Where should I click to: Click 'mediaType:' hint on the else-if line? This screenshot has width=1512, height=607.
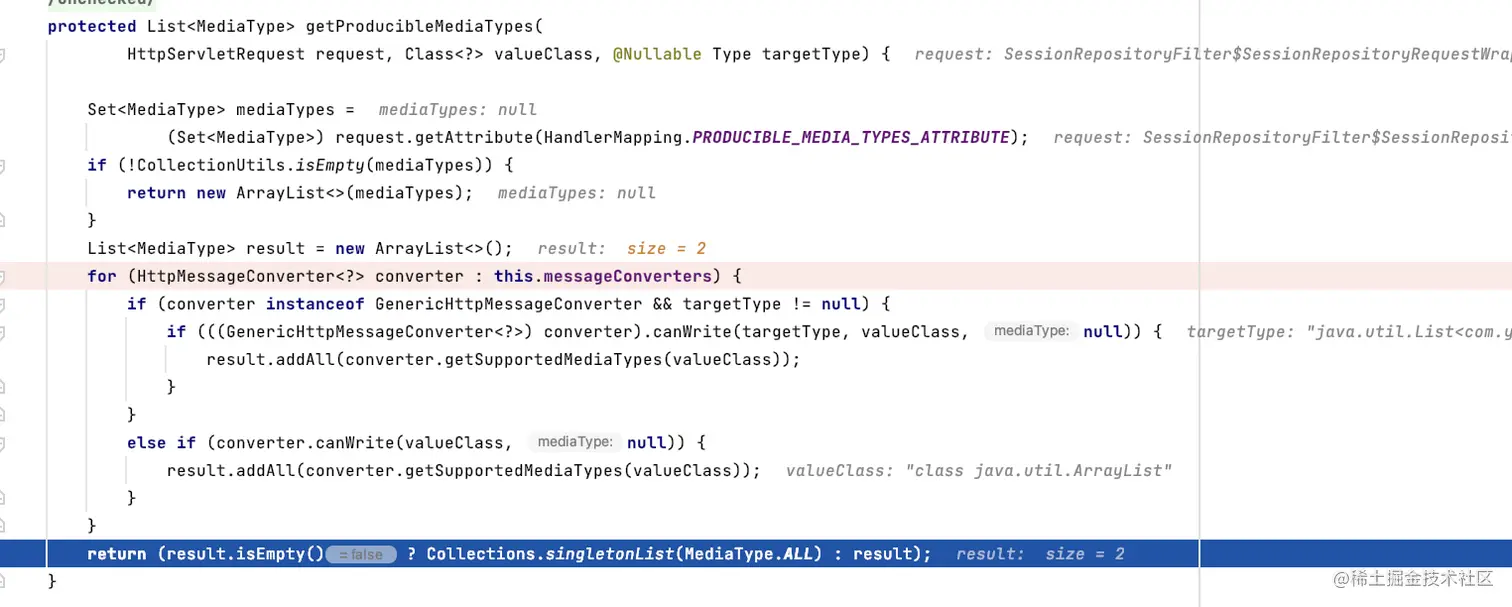[575, 442]
